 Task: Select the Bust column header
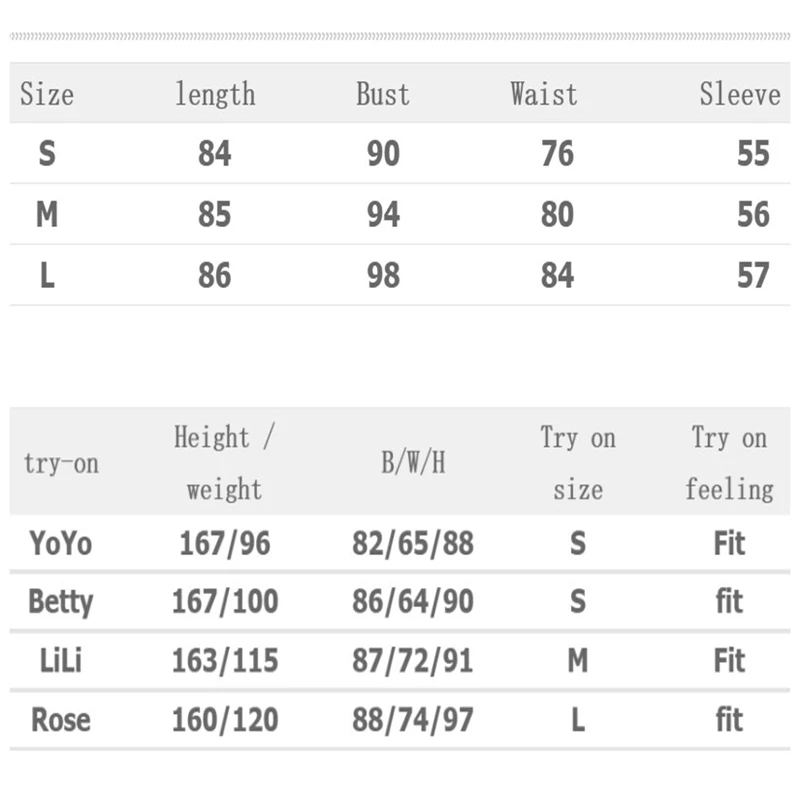click(x=383, y=95)
